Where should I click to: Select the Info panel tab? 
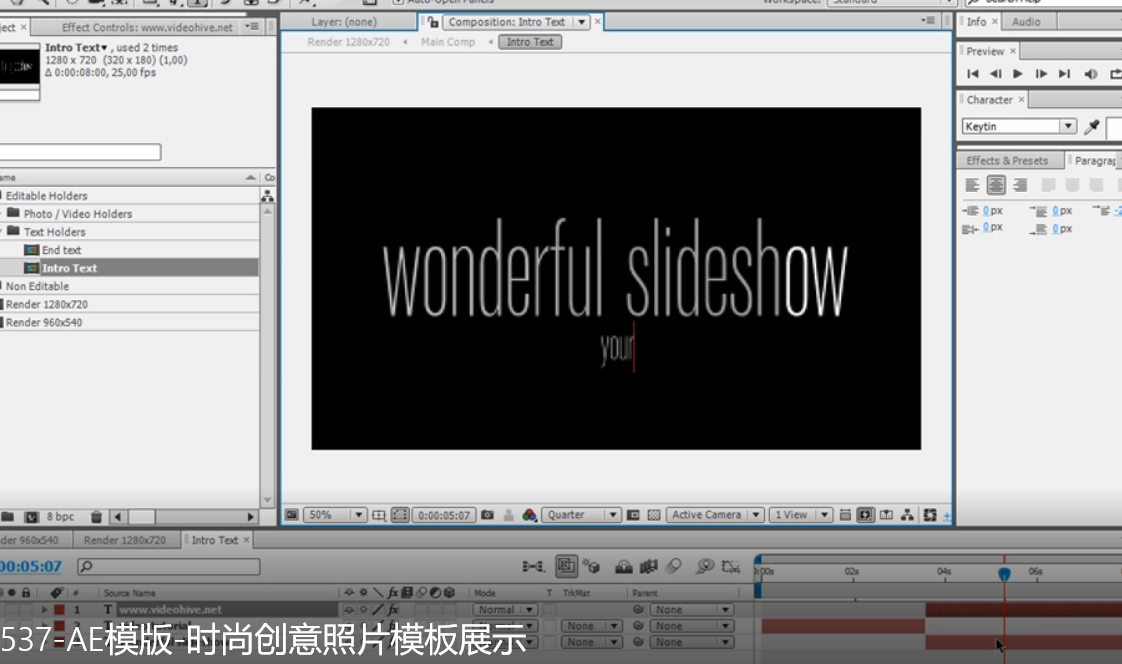click(976, 22)
